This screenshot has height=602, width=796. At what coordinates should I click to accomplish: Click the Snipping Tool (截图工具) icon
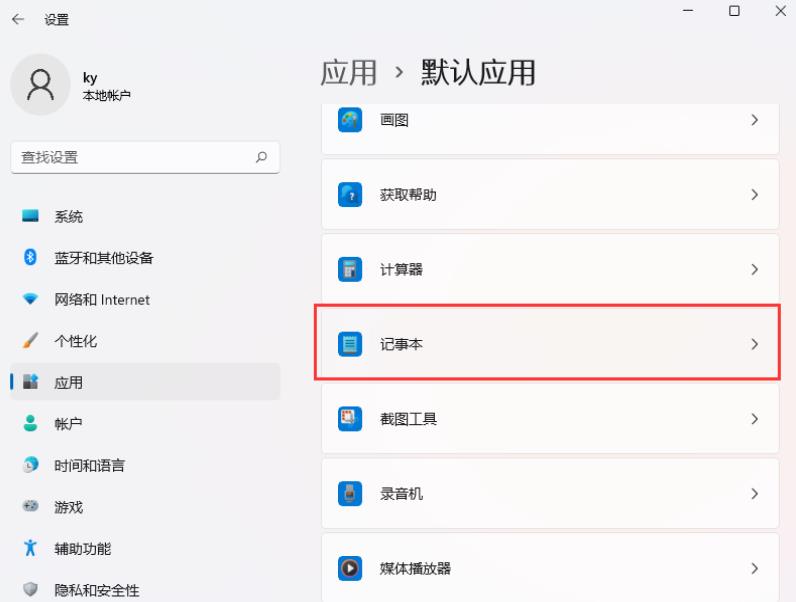[350, 419]
